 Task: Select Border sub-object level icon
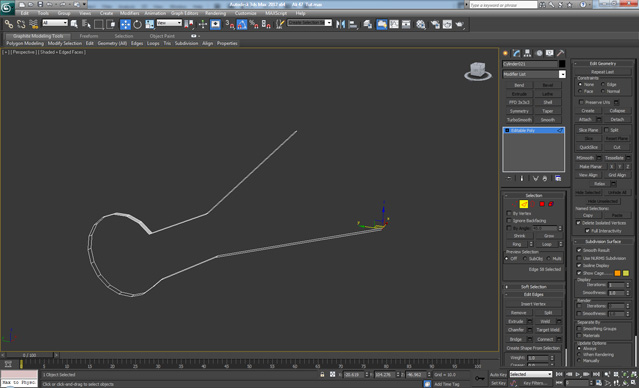click(x=533, y=204)
